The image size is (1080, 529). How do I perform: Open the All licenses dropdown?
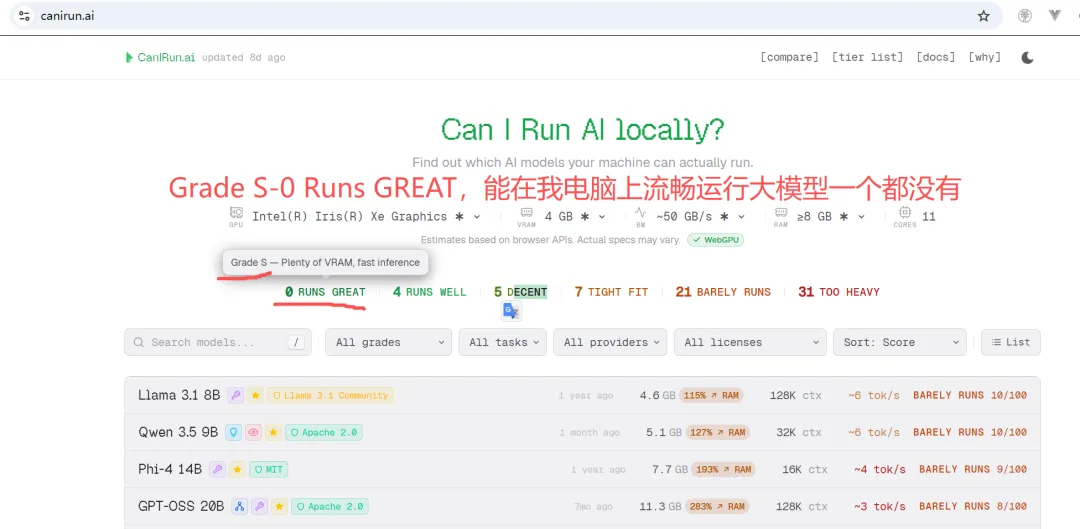[750, 342]
